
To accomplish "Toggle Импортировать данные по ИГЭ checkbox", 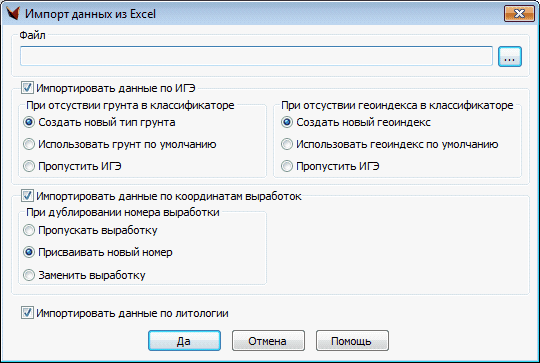I will [27, 88].
